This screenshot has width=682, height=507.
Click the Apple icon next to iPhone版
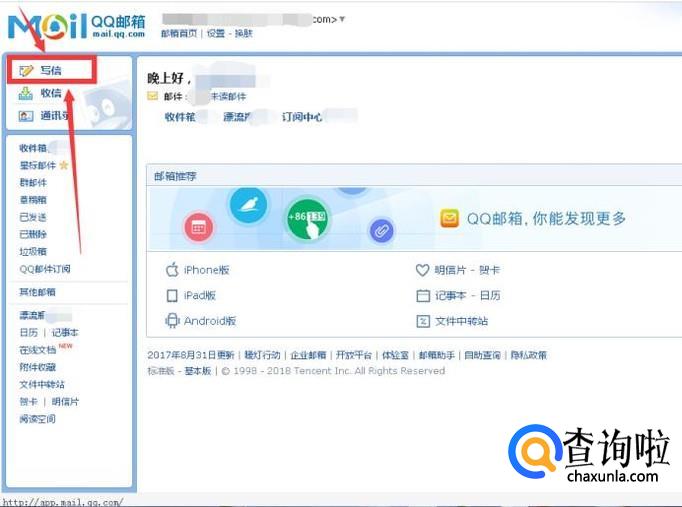[172, 270]
